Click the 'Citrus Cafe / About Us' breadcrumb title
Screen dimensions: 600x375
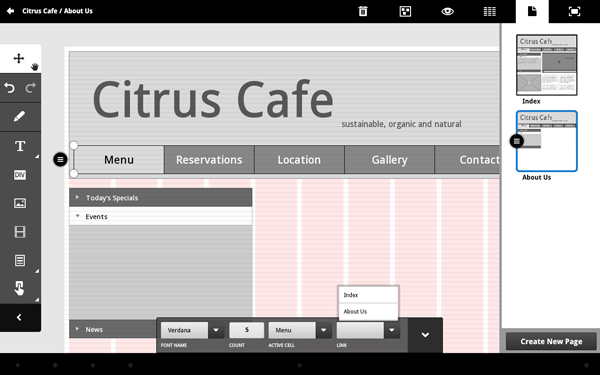tap(57, 11)
